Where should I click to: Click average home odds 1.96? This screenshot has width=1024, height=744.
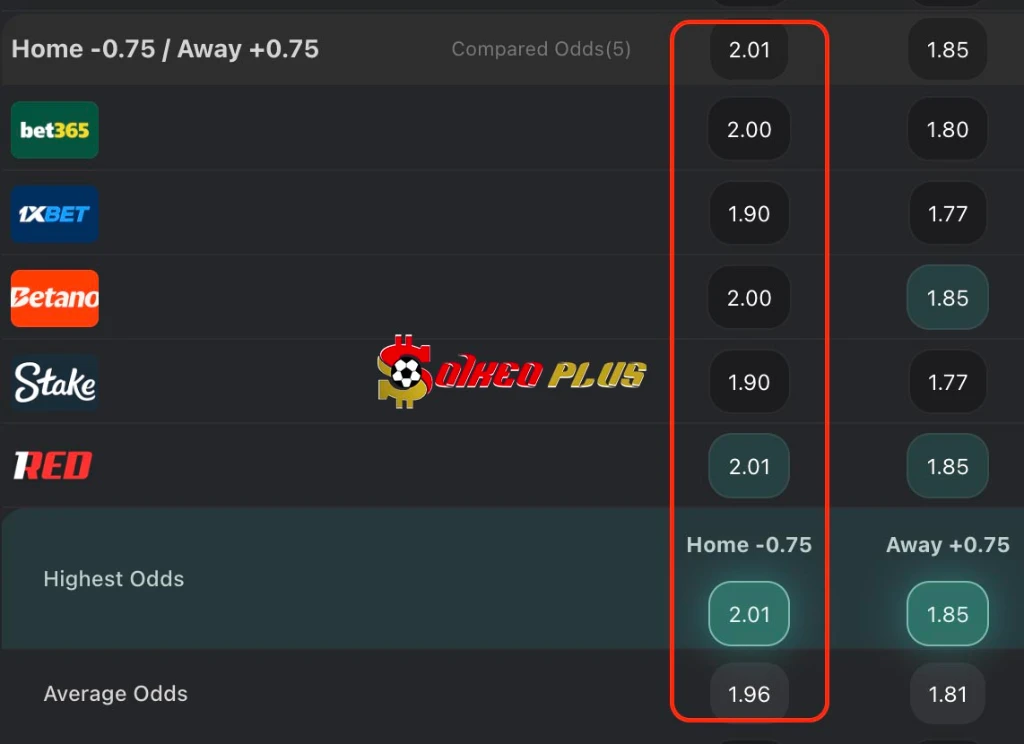pyautogui.click(x=749, y=694)
